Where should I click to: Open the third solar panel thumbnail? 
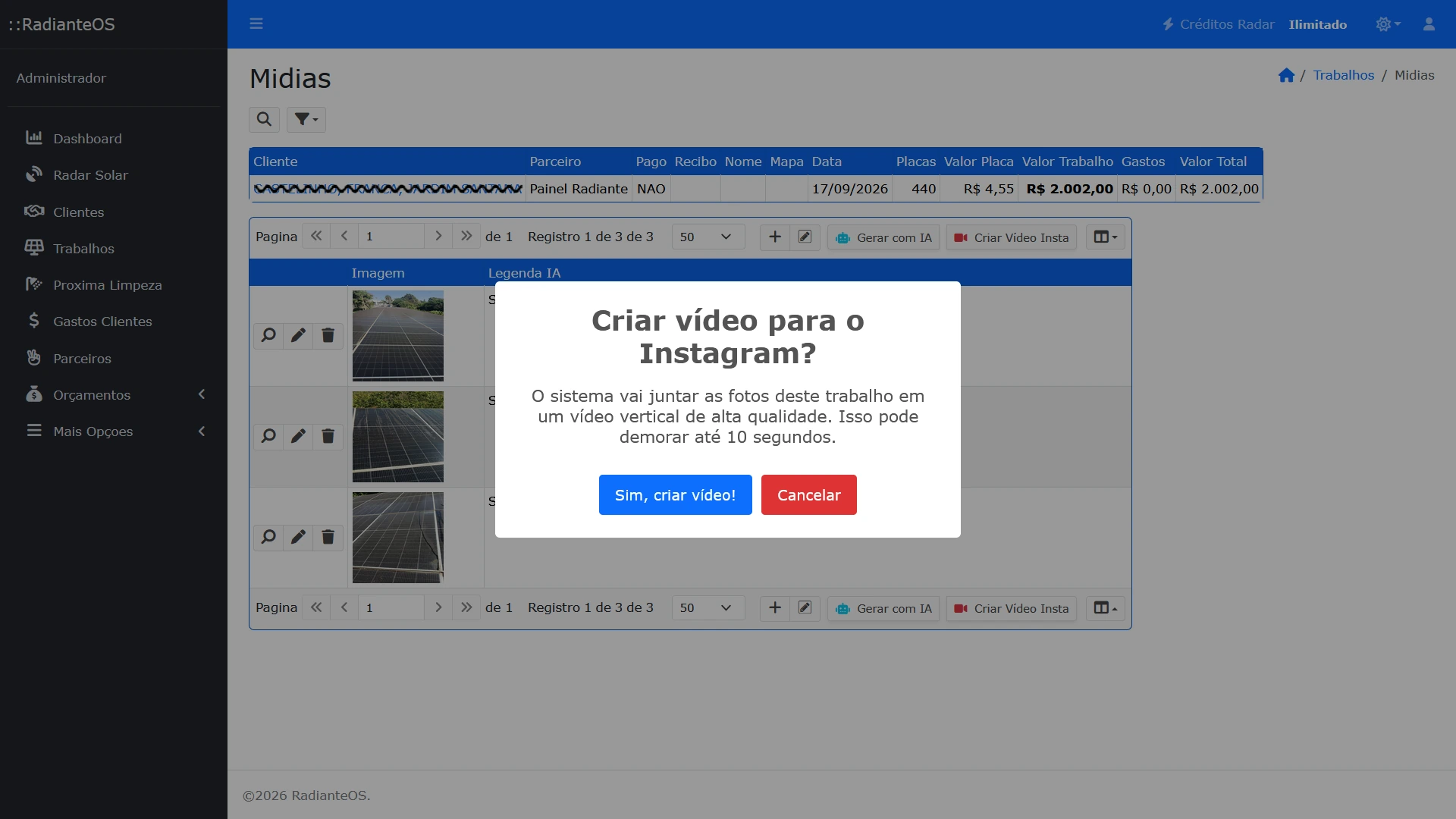tap(398, 538)
